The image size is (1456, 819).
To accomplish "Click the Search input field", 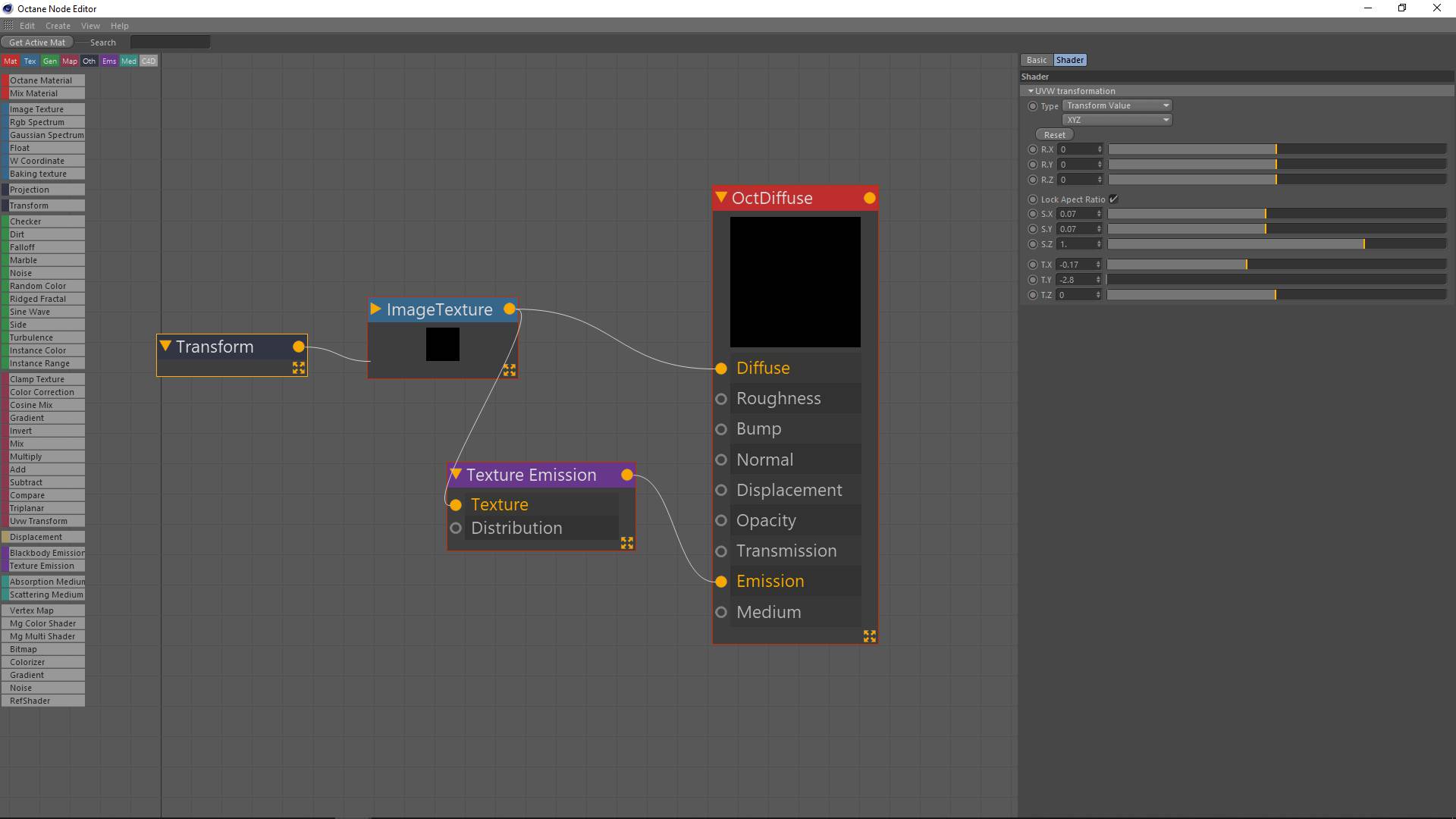I will (170, 42).
